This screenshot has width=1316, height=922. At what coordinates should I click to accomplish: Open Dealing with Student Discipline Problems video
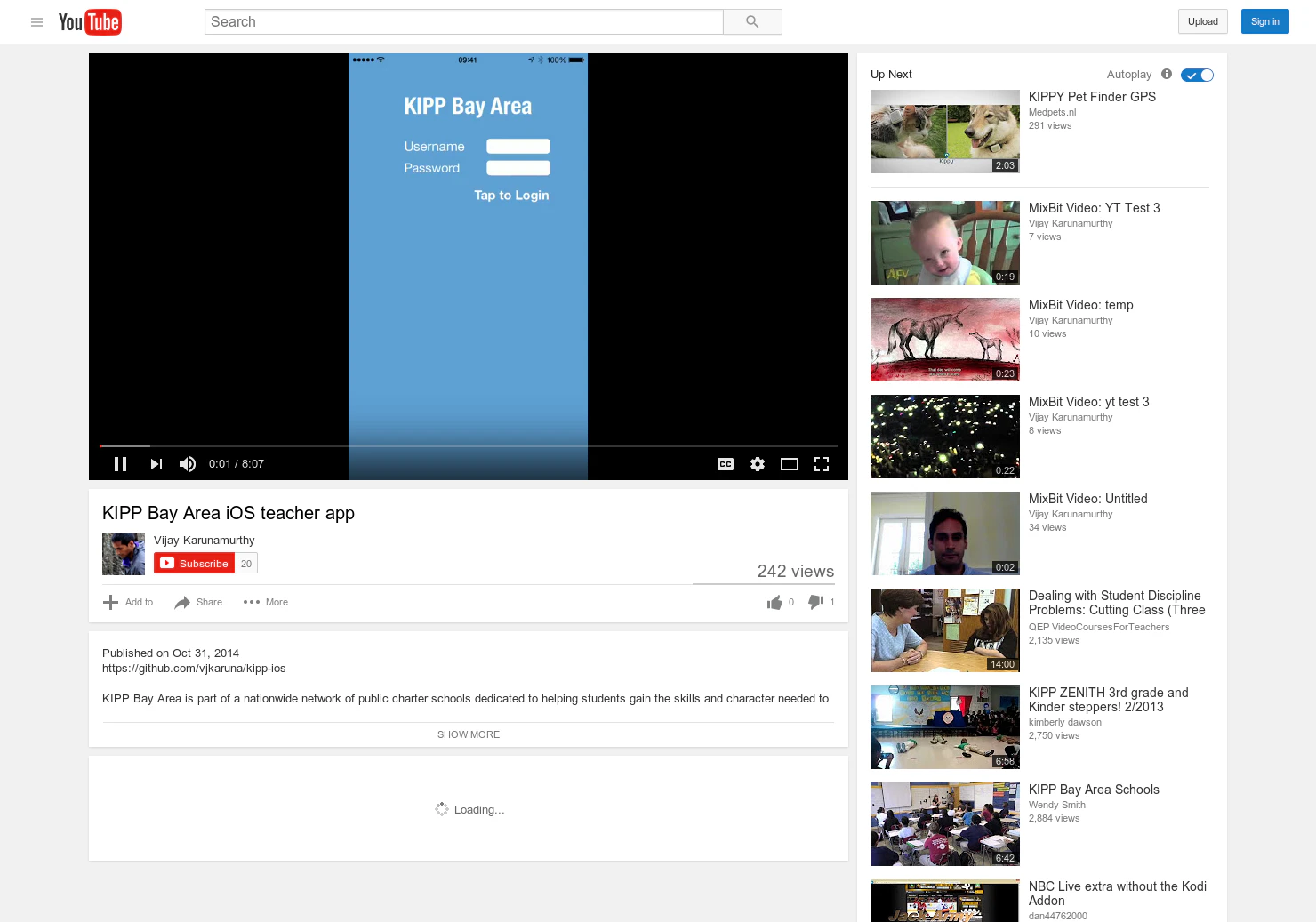click(1117, 603)
